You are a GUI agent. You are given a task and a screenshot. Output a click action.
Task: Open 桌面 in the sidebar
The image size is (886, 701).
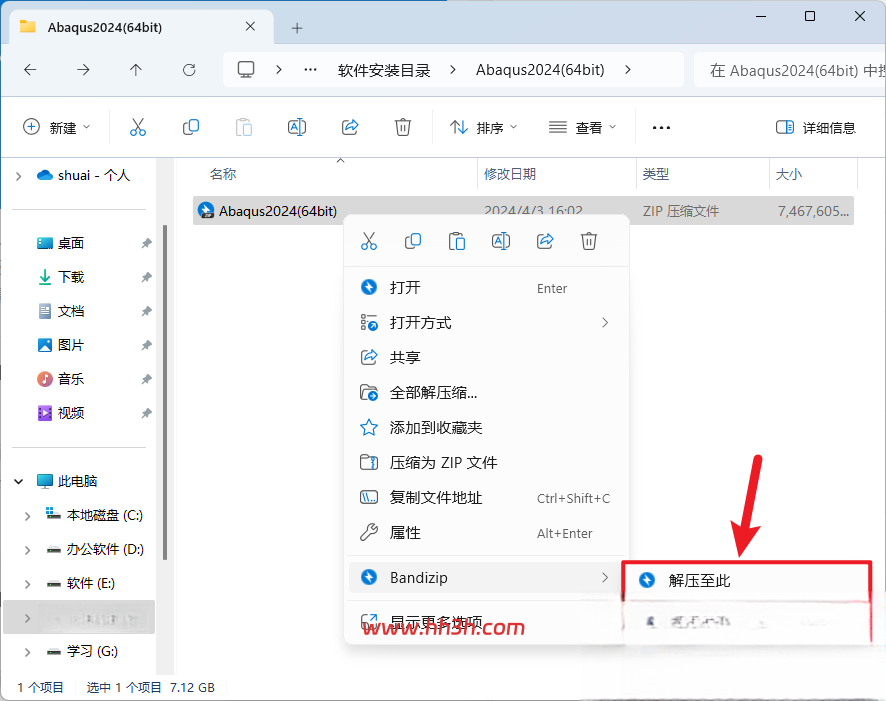tap(71, 243)
